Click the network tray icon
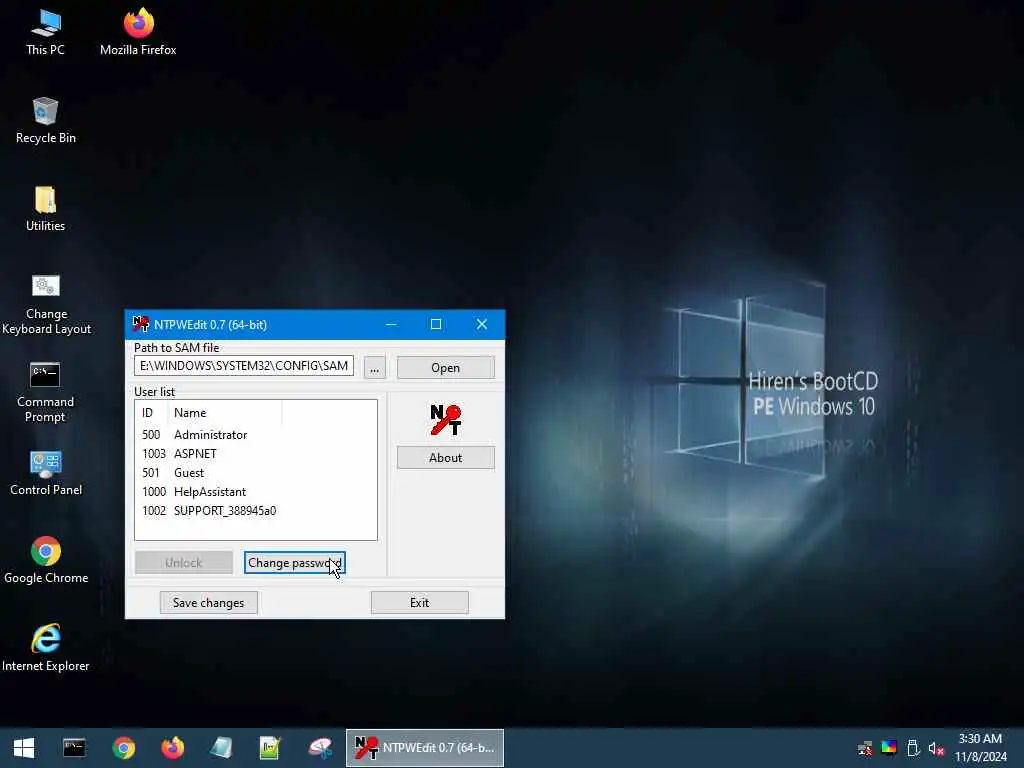This screenshot has height=768, width=1024. tap(865, 748)
